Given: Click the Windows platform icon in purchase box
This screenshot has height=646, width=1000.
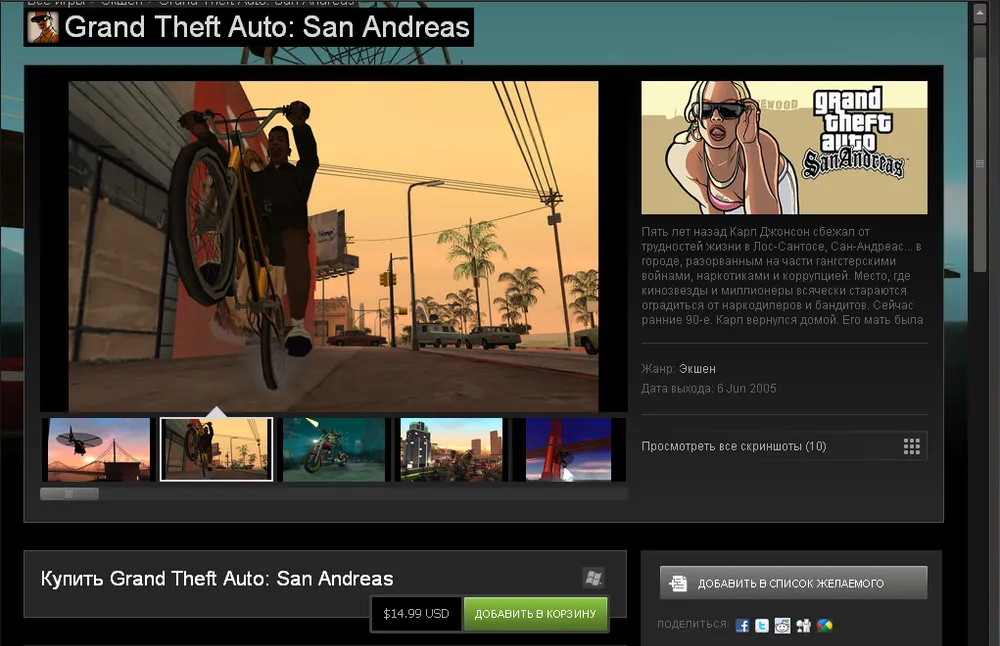Looking at the screenshot, I should tap(593, 578).
